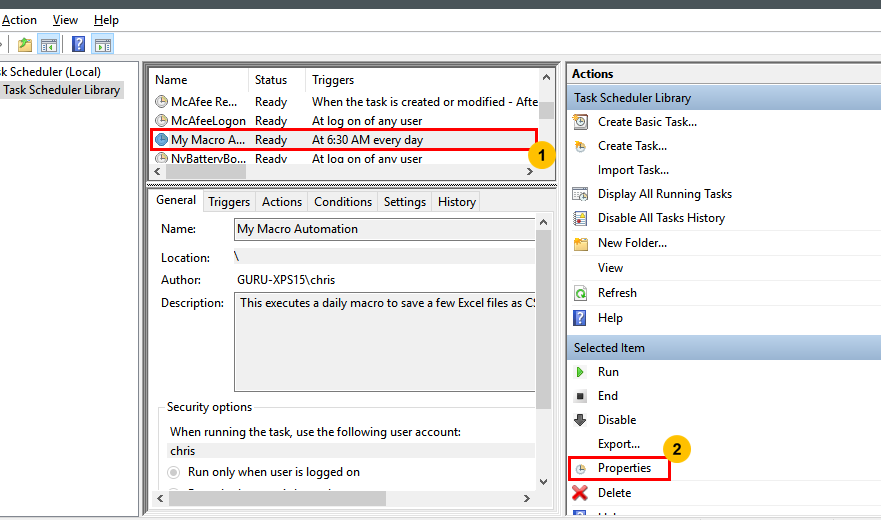The image size is (881, 520).
Task: Click the blue help question mark toolbar icon
Action: click(79, 44)
